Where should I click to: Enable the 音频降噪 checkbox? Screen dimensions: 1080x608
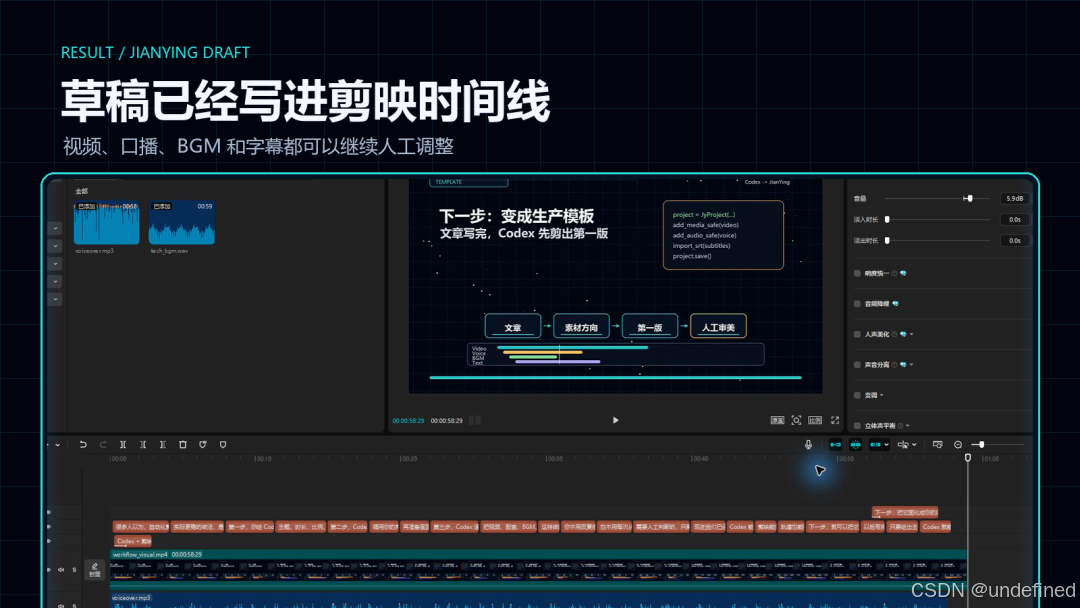pos(857,304)
